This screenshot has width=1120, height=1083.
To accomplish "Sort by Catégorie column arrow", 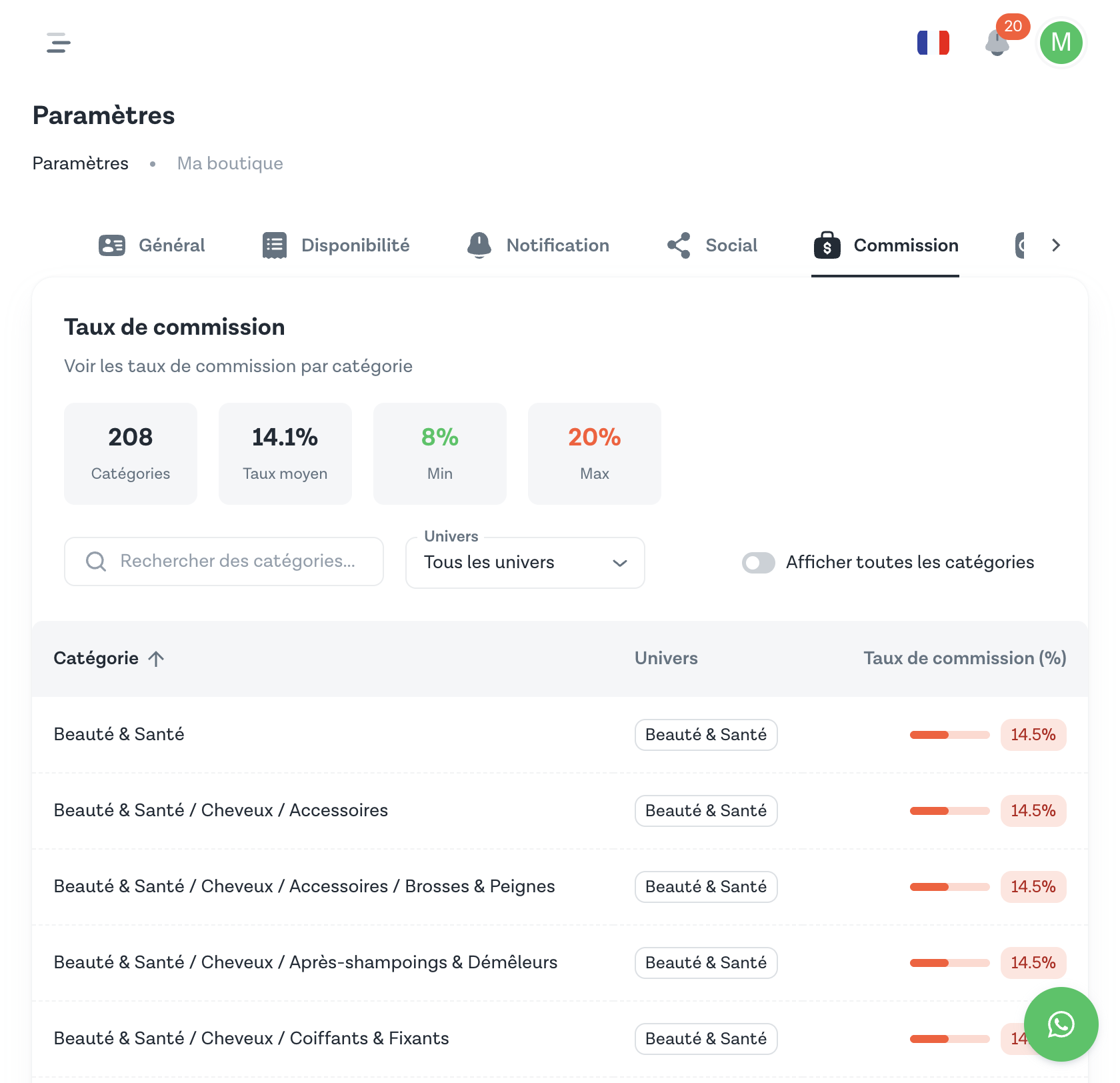I will [x=156, y=659].
